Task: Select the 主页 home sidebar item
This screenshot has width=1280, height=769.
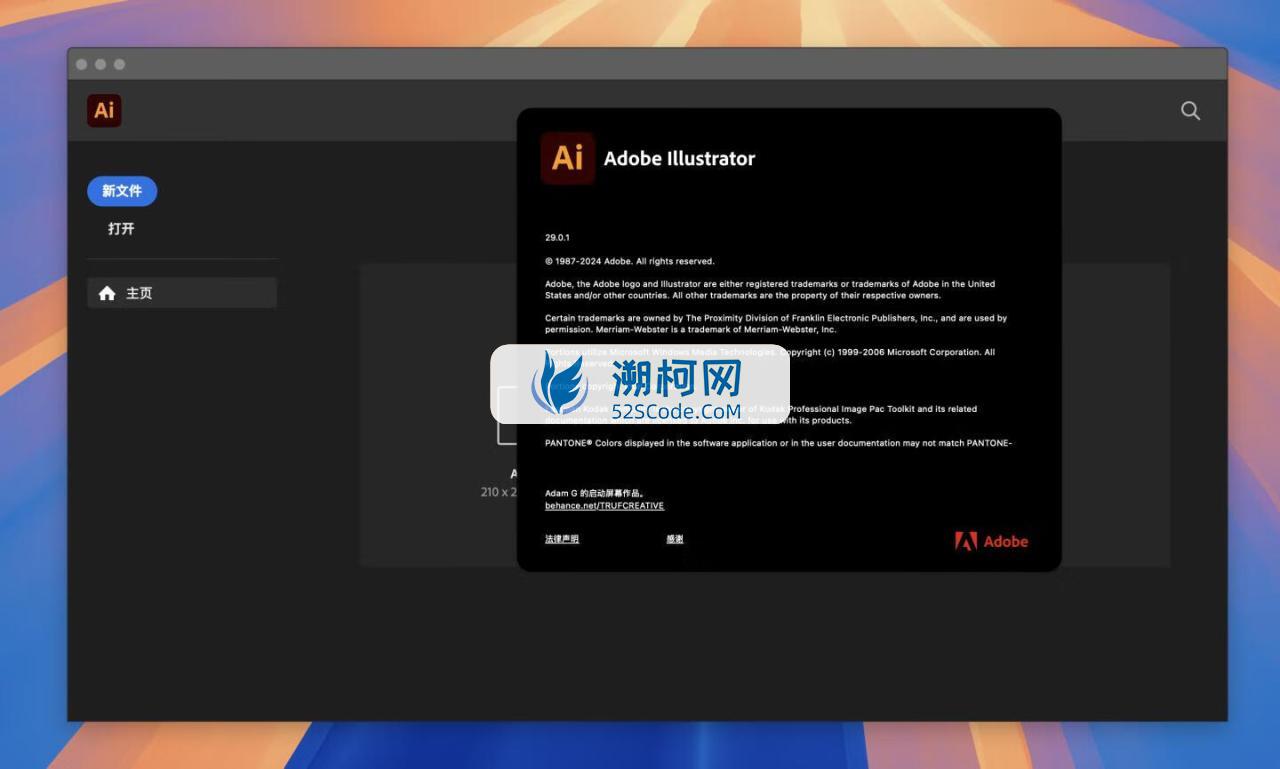Action: click(x=182, y=293)
